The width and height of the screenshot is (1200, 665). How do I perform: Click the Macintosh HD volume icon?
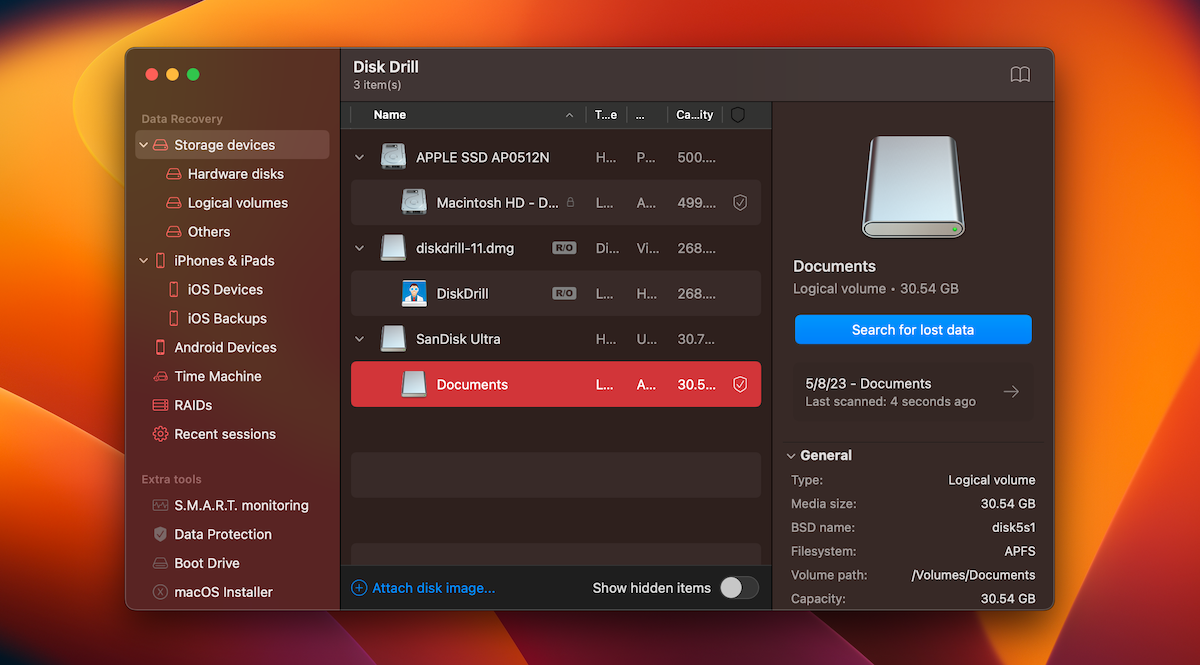414,202
